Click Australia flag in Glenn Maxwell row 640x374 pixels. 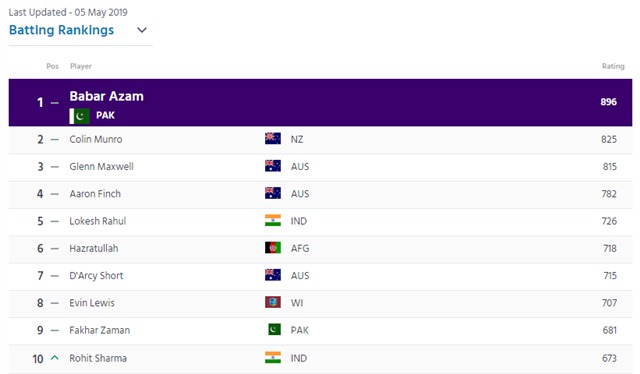pos(273,166)
